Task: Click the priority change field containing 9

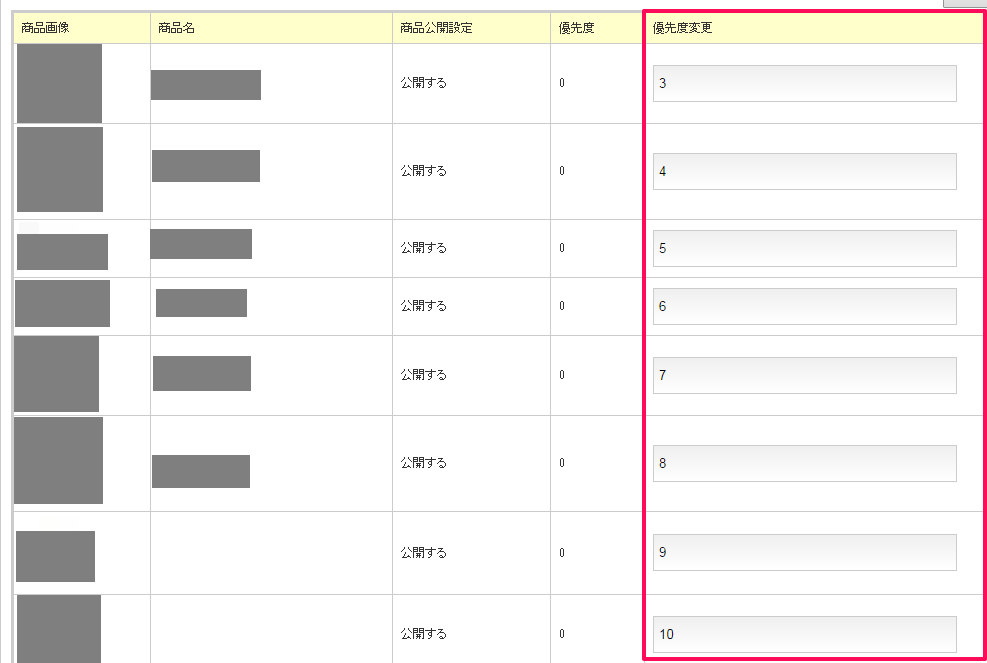Action: 804,552
